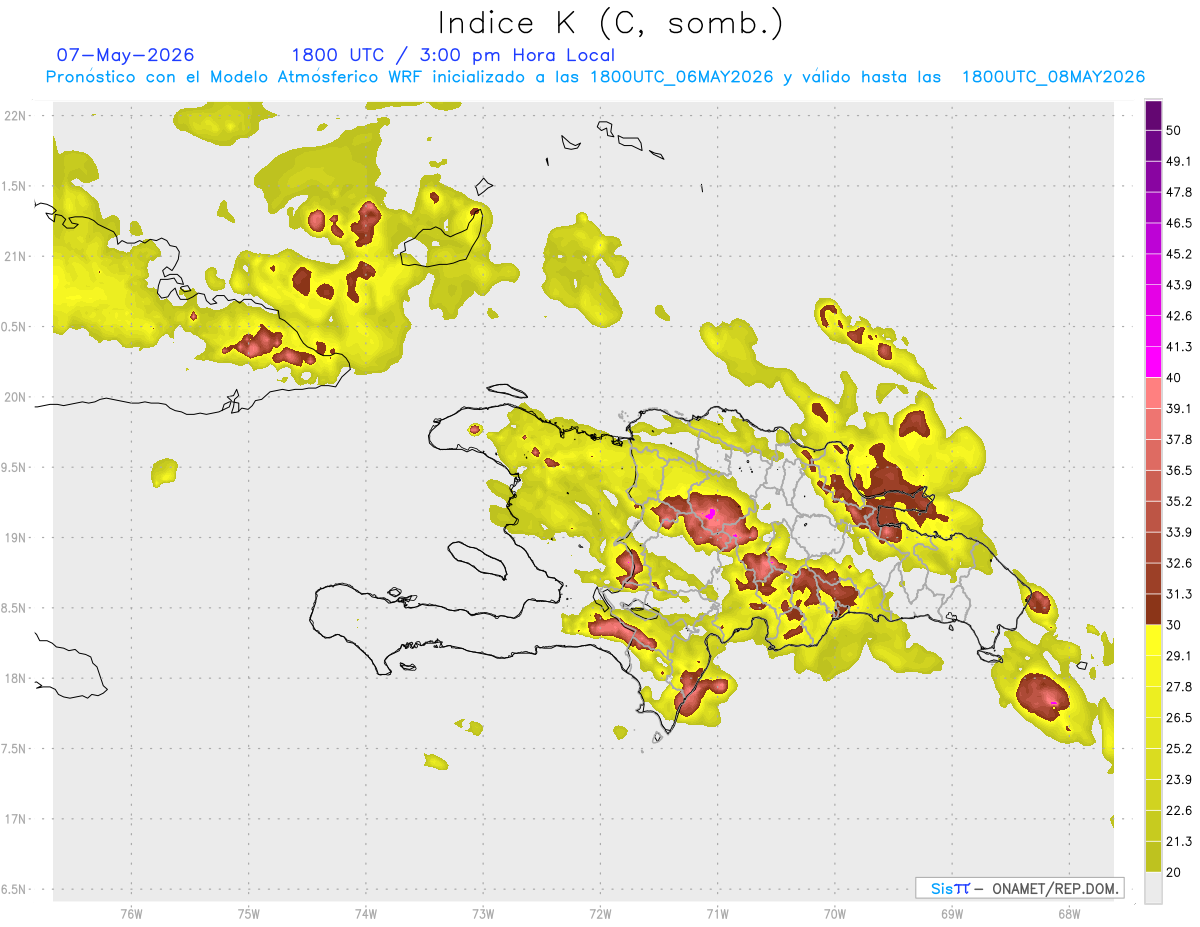Click the 07-May-2026 date label
This screenshot has width=1200, height=927.
tap(126, 55)
